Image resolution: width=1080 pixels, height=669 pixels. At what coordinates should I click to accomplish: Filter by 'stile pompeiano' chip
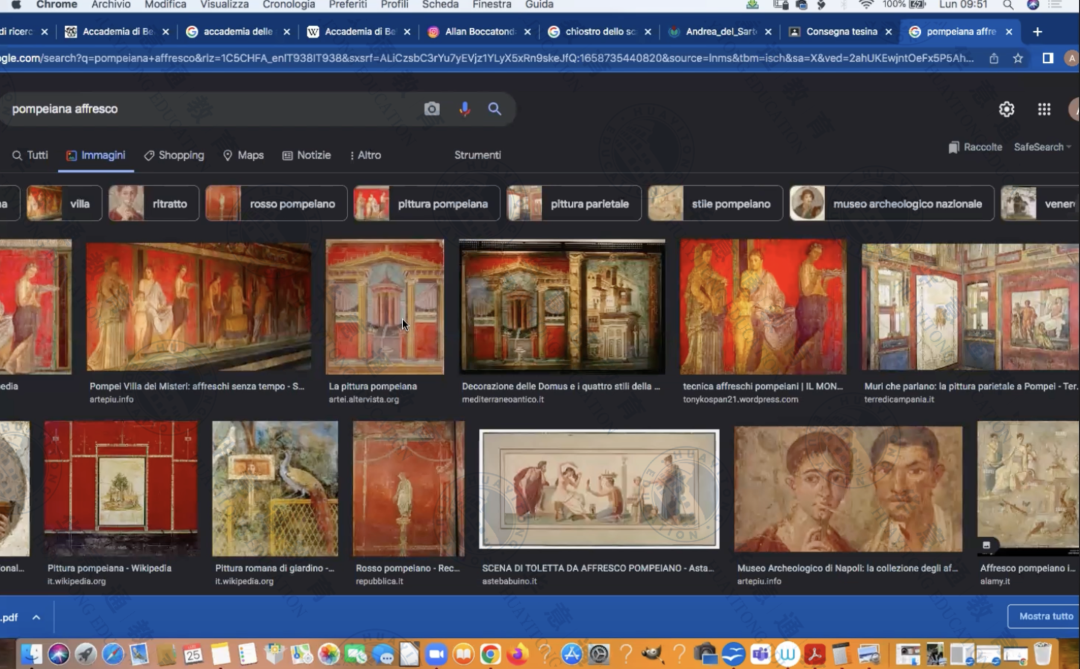[715, 203]
